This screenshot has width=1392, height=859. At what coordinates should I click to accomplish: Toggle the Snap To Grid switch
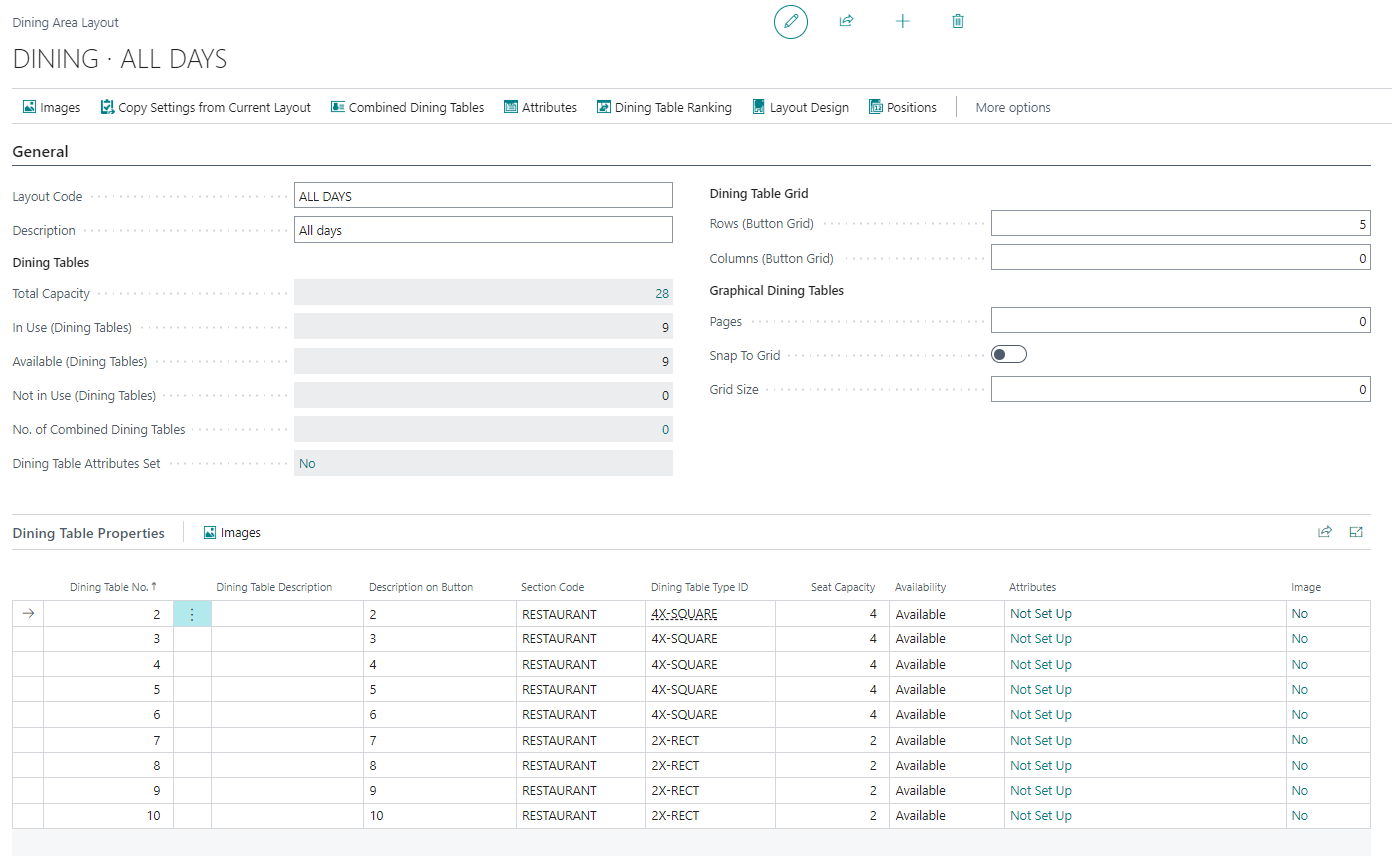pyautogui.click(x=1008, y=355)
